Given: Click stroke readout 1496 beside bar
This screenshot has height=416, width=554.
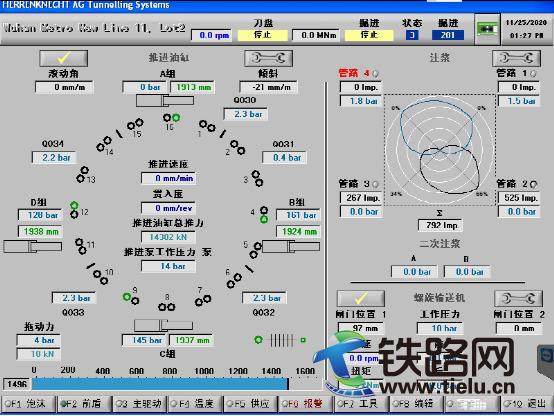Looking at the screenshot, I should click(x=16, y=384).
